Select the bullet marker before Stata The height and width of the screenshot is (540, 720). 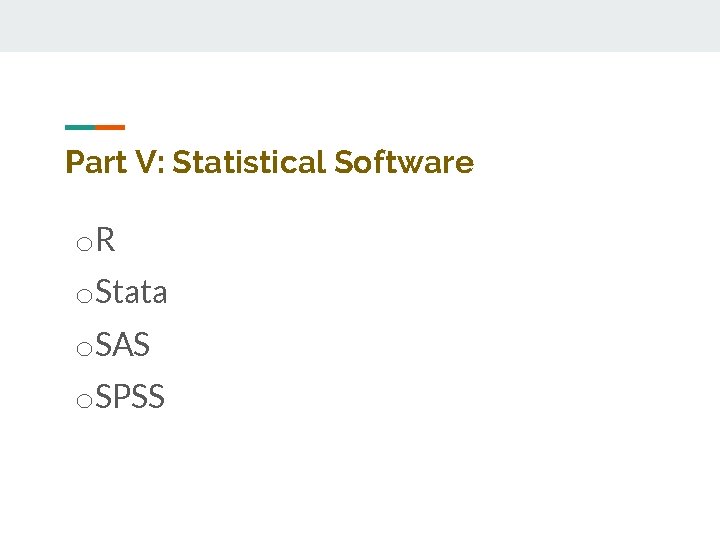coord(84,296)
